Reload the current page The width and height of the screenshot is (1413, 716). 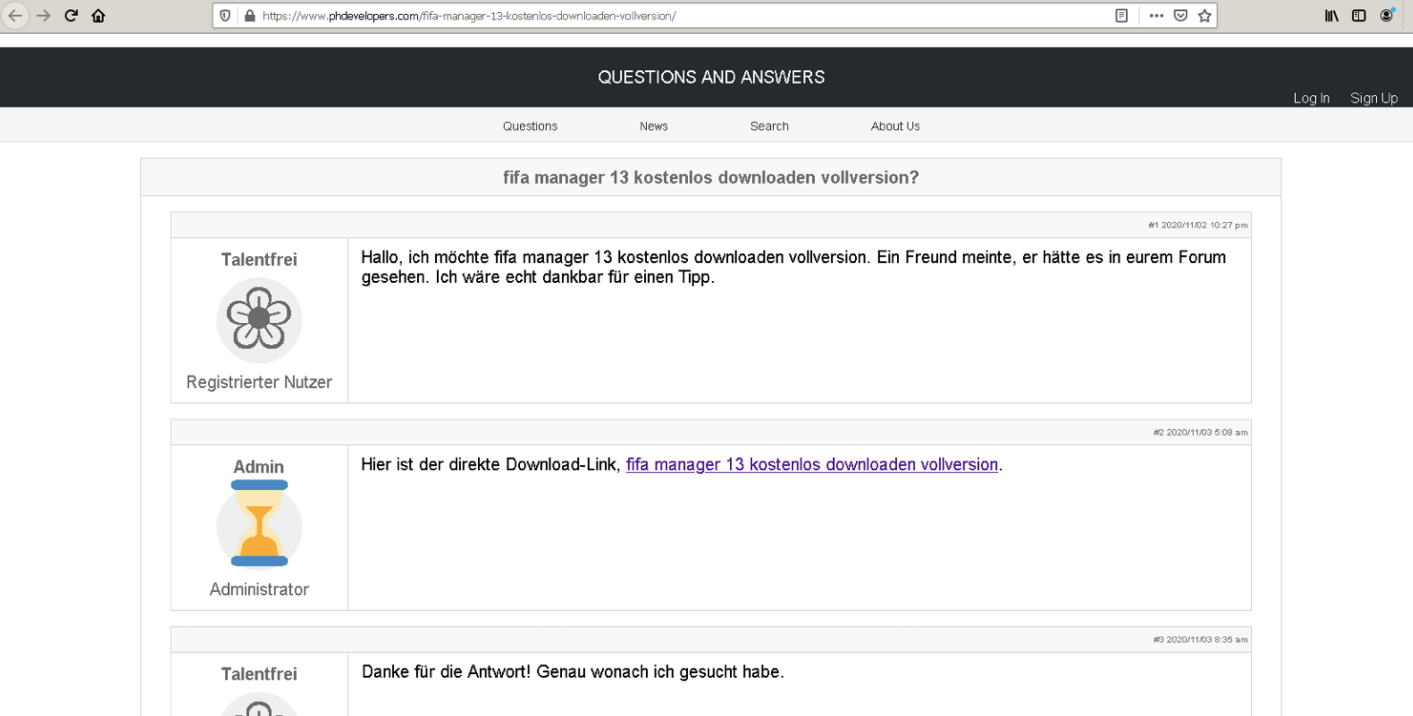[71, 16]
